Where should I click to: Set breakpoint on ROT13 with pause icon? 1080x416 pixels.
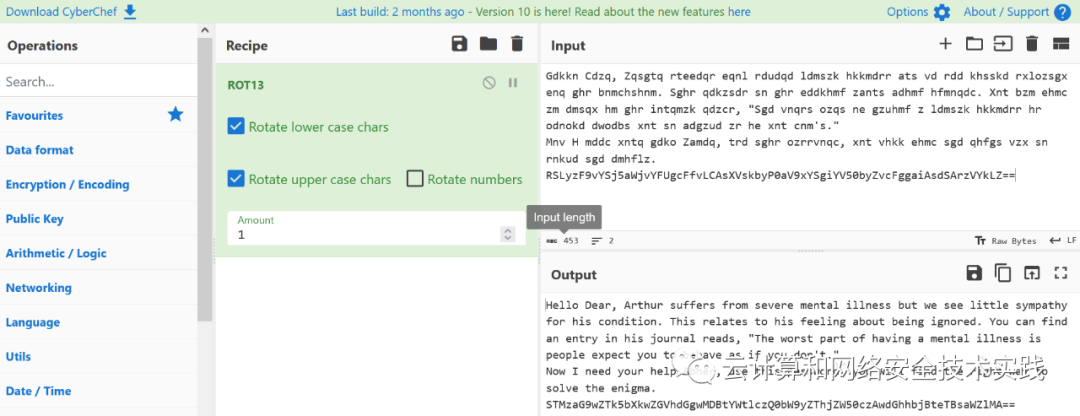click(x=513, y=83)
